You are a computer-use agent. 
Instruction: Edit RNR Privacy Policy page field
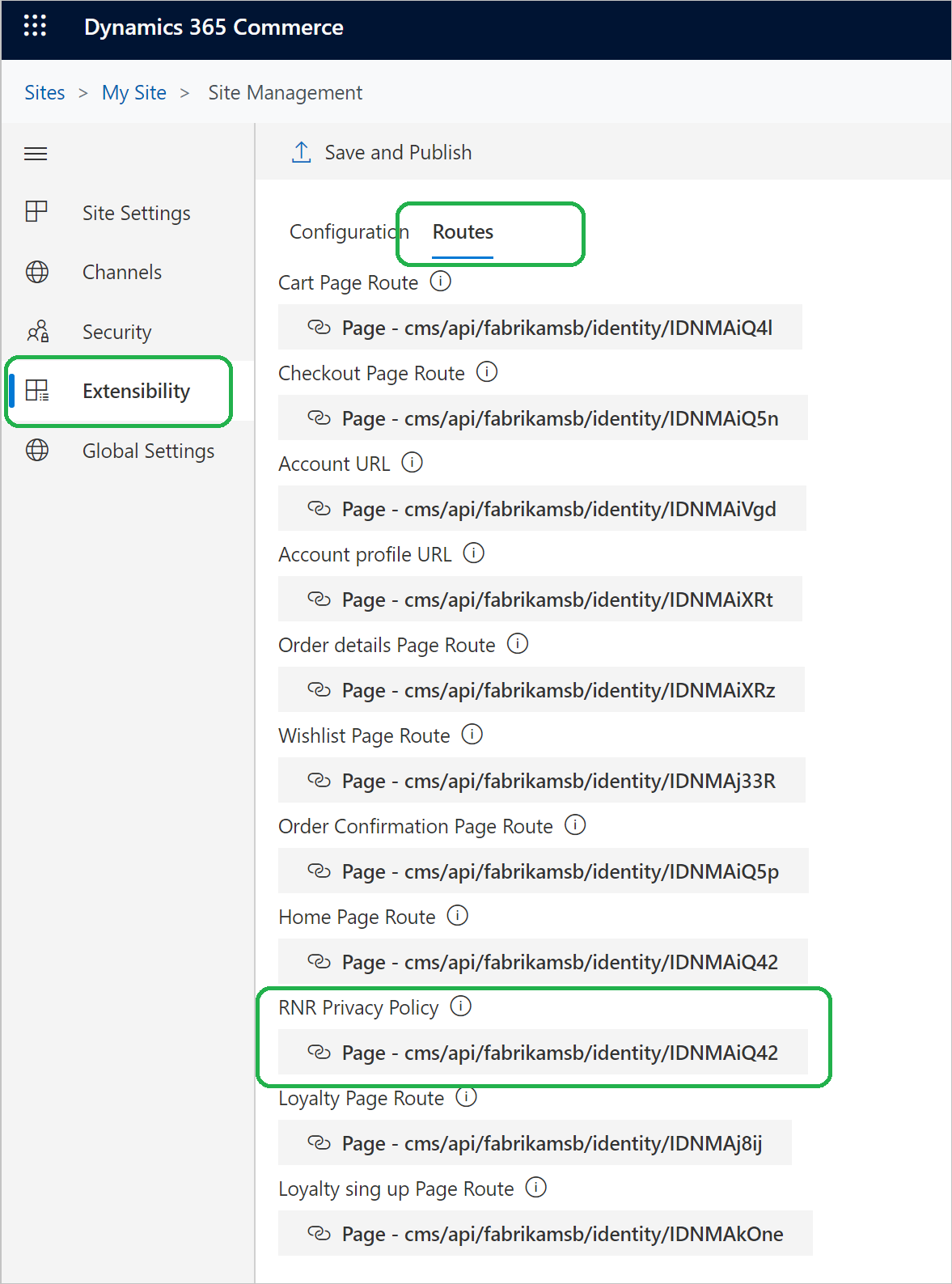point(543,1052)
